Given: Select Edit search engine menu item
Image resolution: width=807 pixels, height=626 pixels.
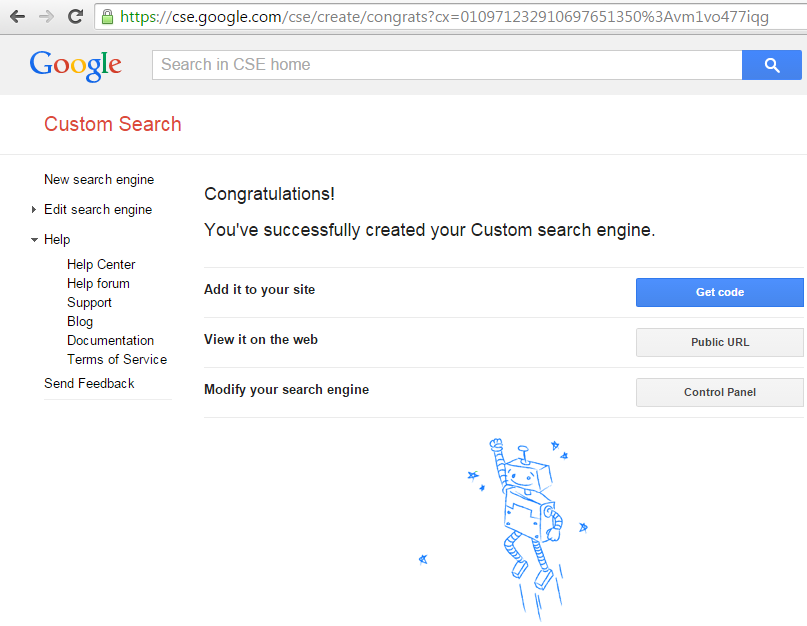Looking at the screenshot, I should click(98, 210).
